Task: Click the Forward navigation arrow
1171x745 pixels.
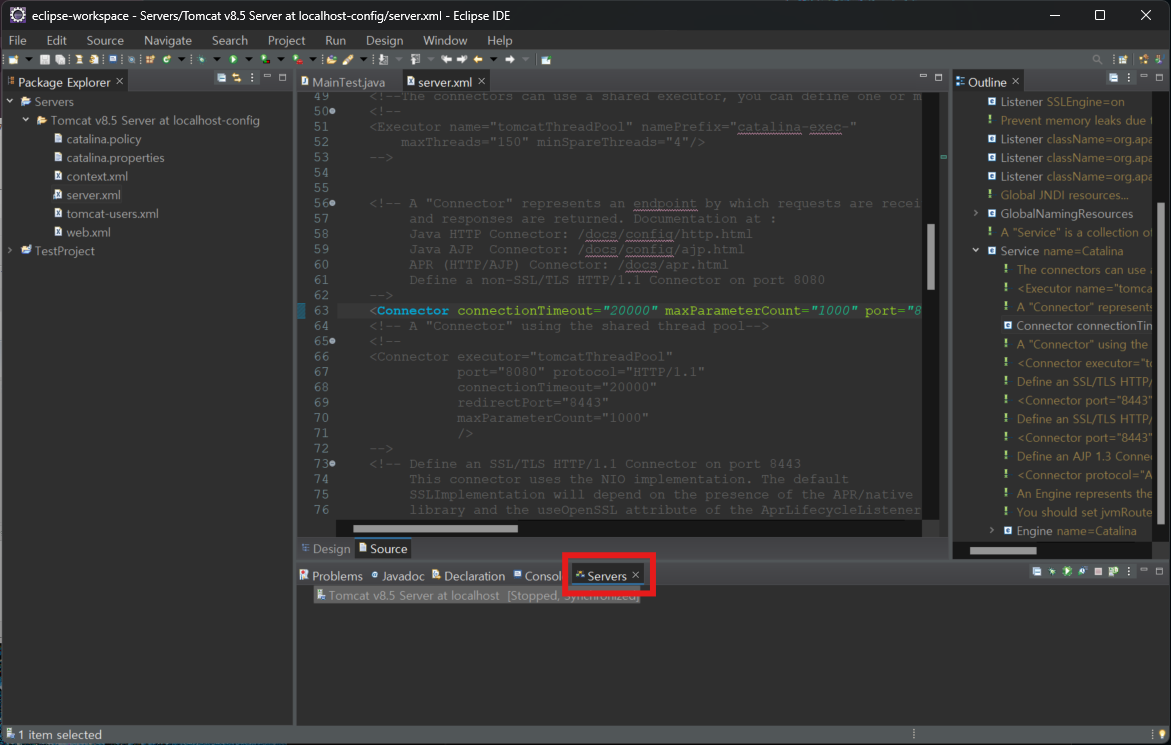Action: point(509,60)
